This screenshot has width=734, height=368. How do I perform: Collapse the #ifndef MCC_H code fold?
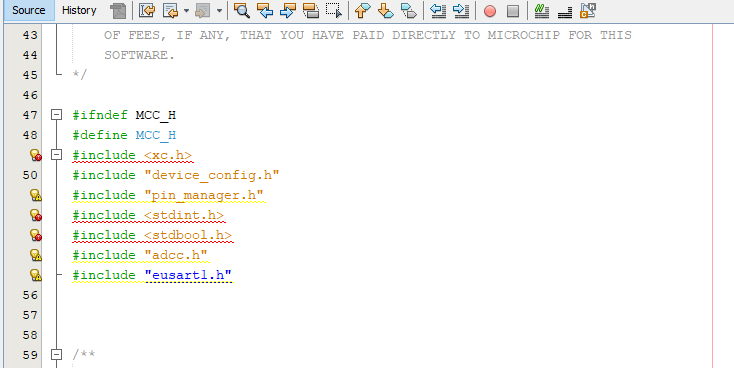point(57,115)
